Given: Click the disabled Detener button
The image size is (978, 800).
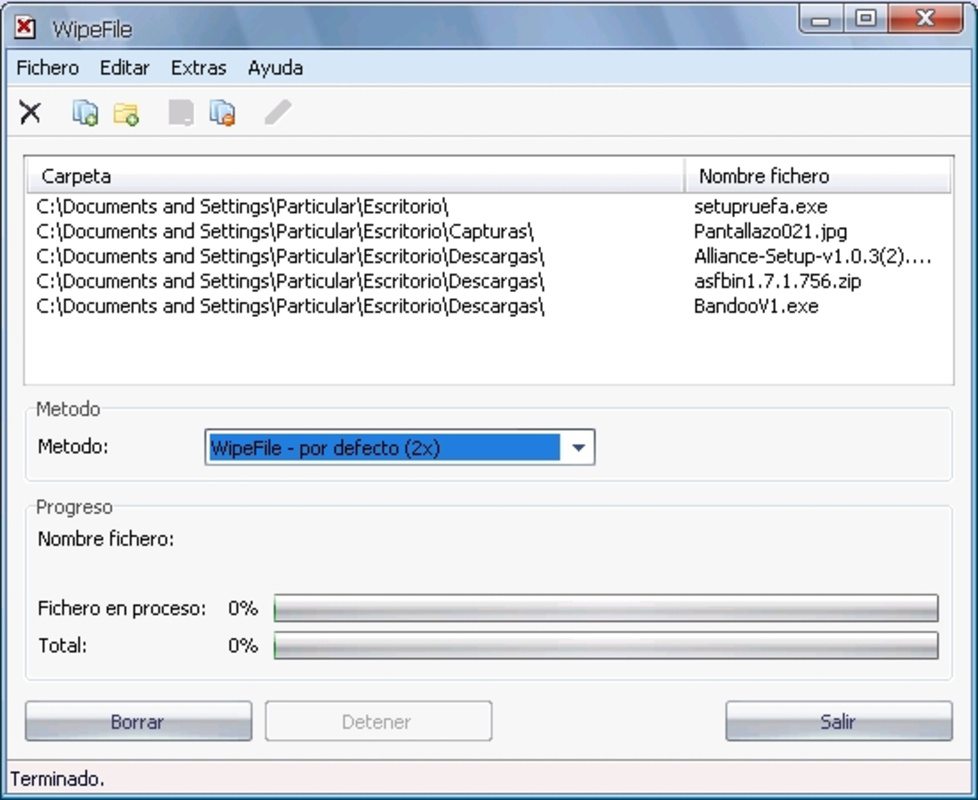Looking at the screenshot, I should pyautogui.click(x=379, y=721).
